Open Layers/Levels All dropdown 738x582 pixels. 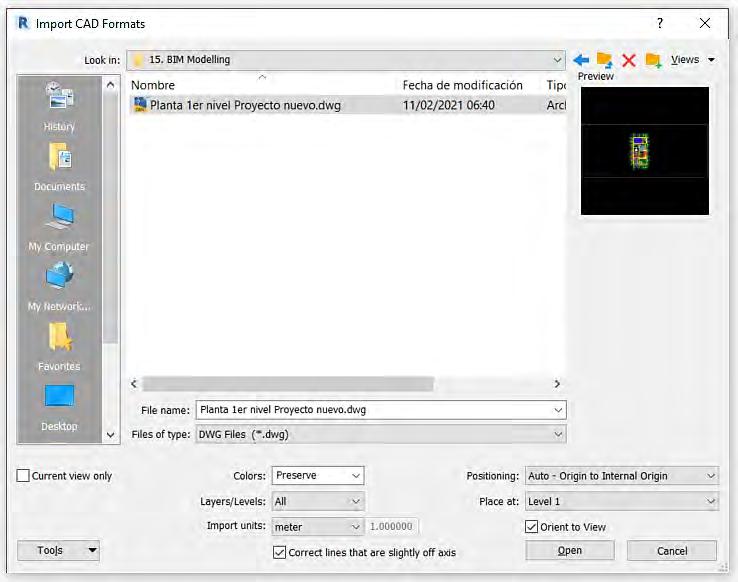click(x=318, y=502)
